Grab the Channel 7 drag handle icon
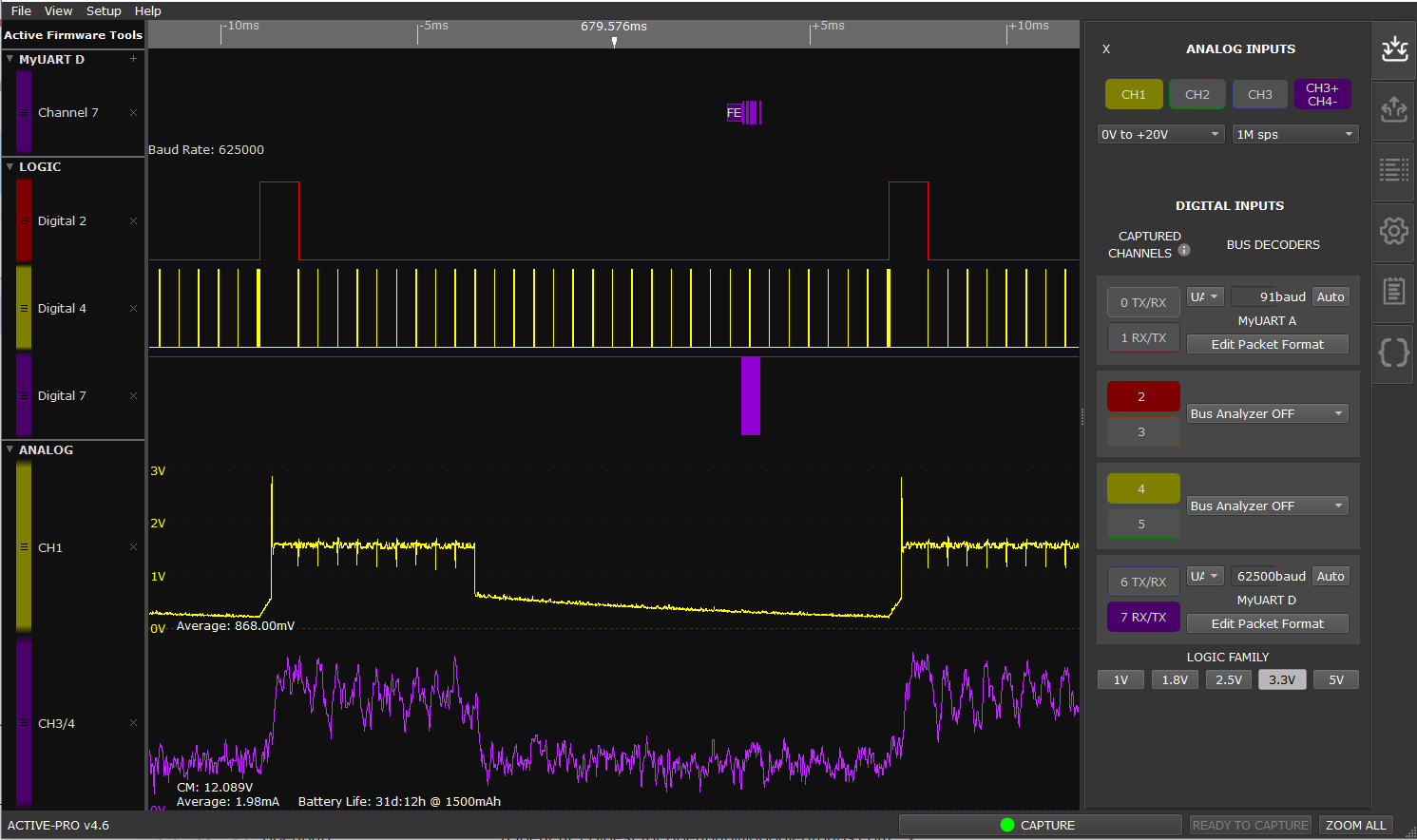Screen dimensions: 1417x840 pos(24,112)
